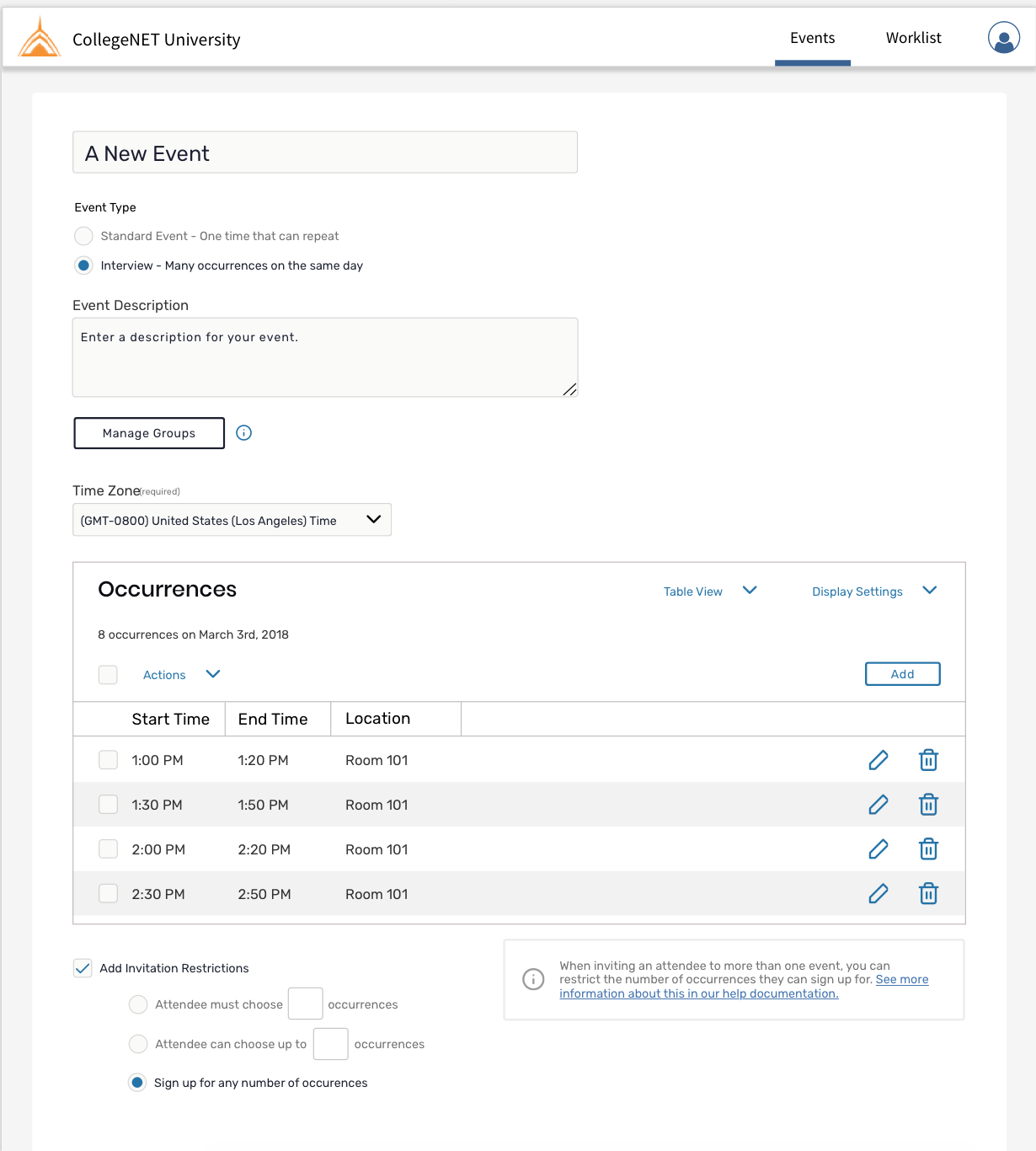Edit the 2:30 PM occurrence

click(x=878, y=894)
